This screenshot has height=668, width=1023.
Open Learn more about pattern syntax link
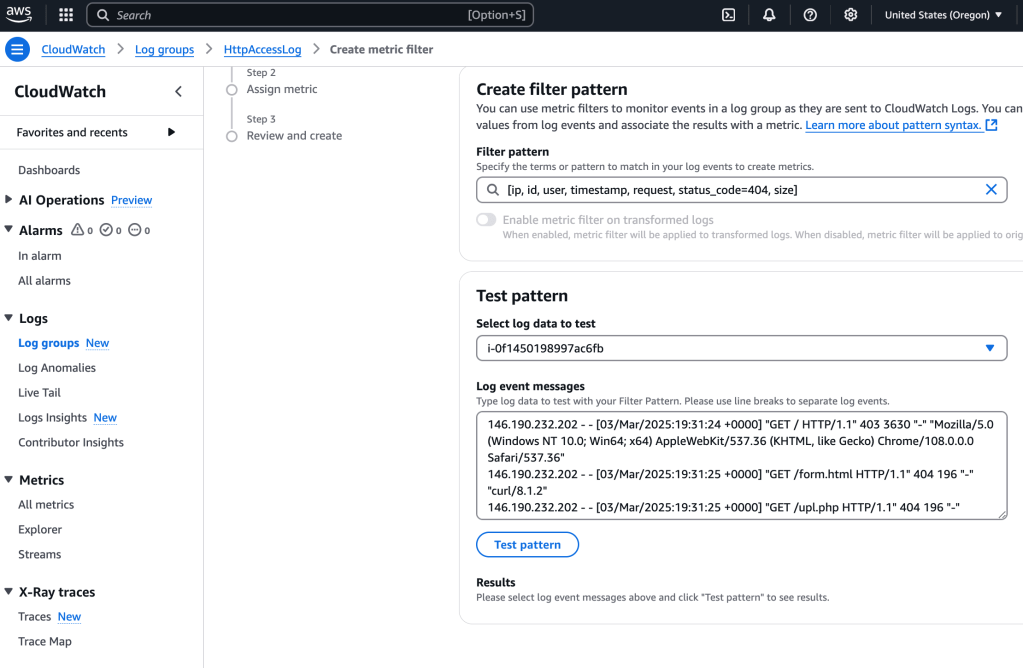(893, 125)
